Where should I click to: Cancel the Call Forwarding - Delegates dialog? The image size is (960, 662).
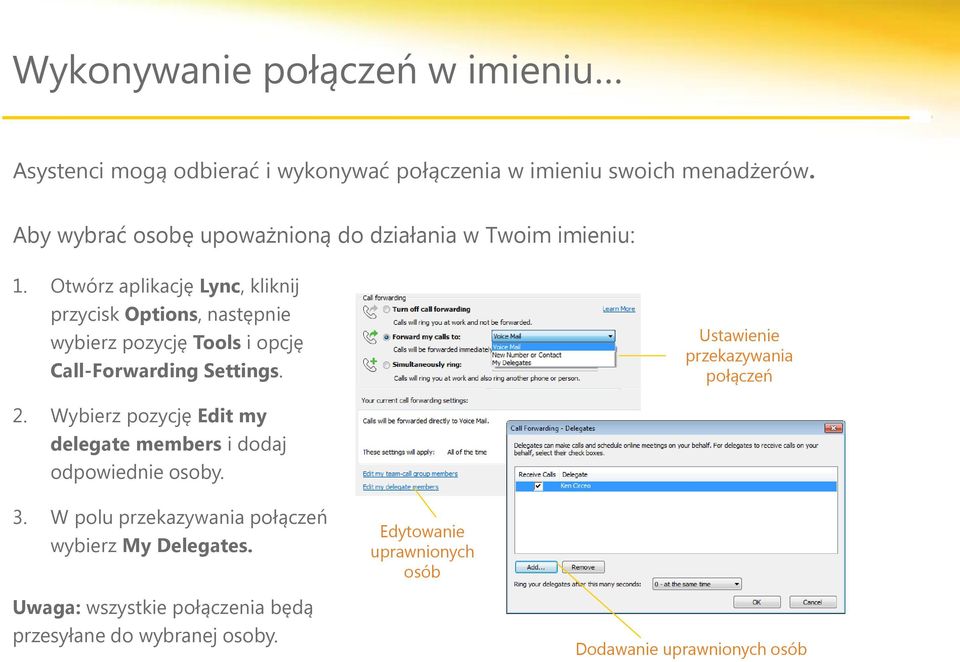click(812, 602)
